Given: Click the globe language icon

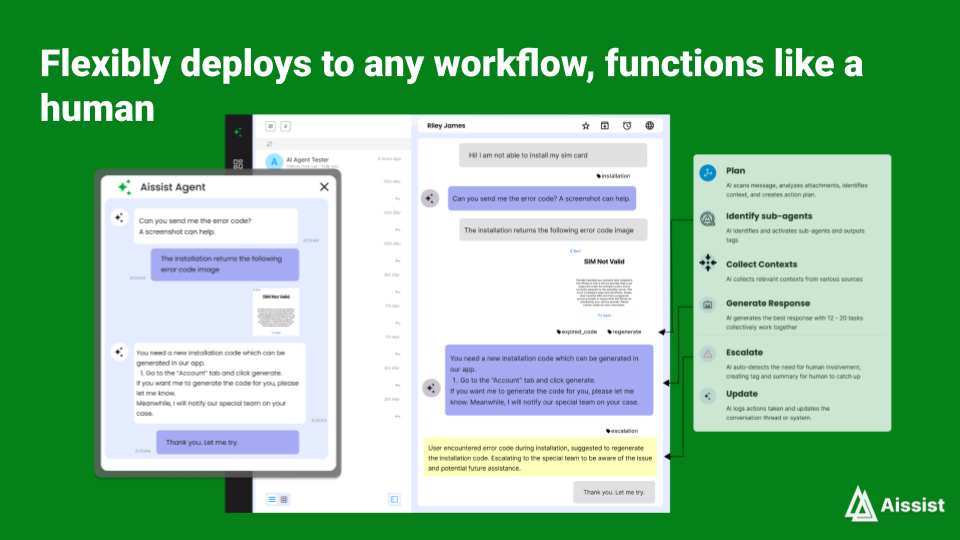Looking at the screenshot, I should 650,126.
